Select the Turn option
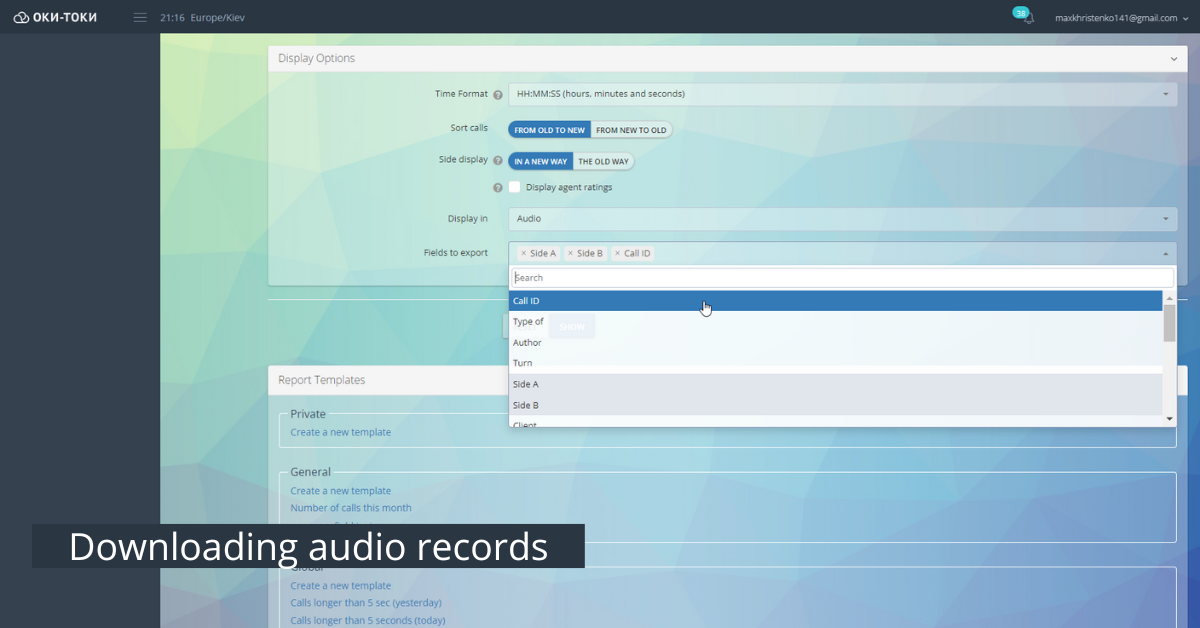Screen dimensions: 1200x628 click(x=835, y=363)
